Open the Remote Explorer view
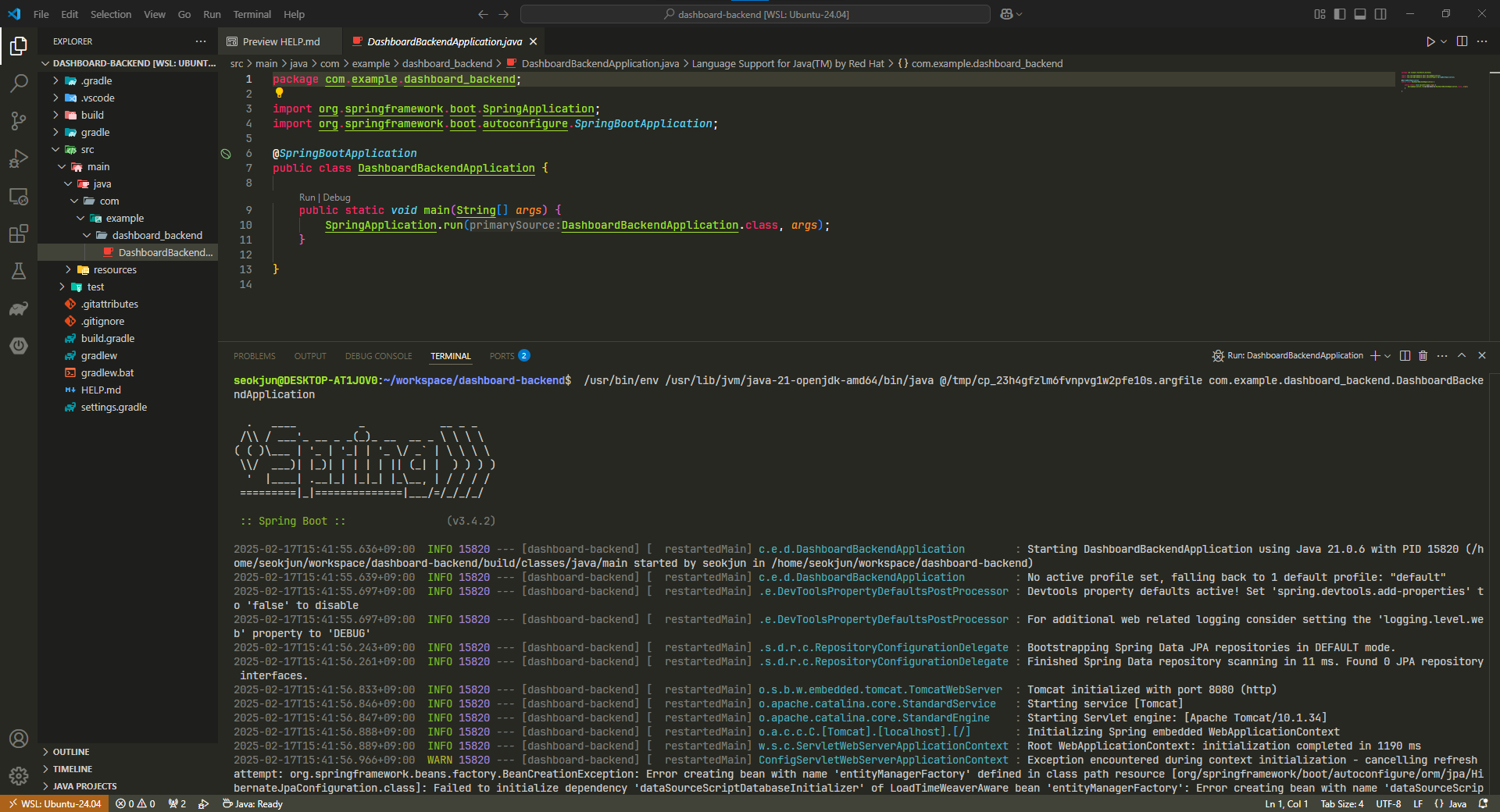 tap(19, 196)
